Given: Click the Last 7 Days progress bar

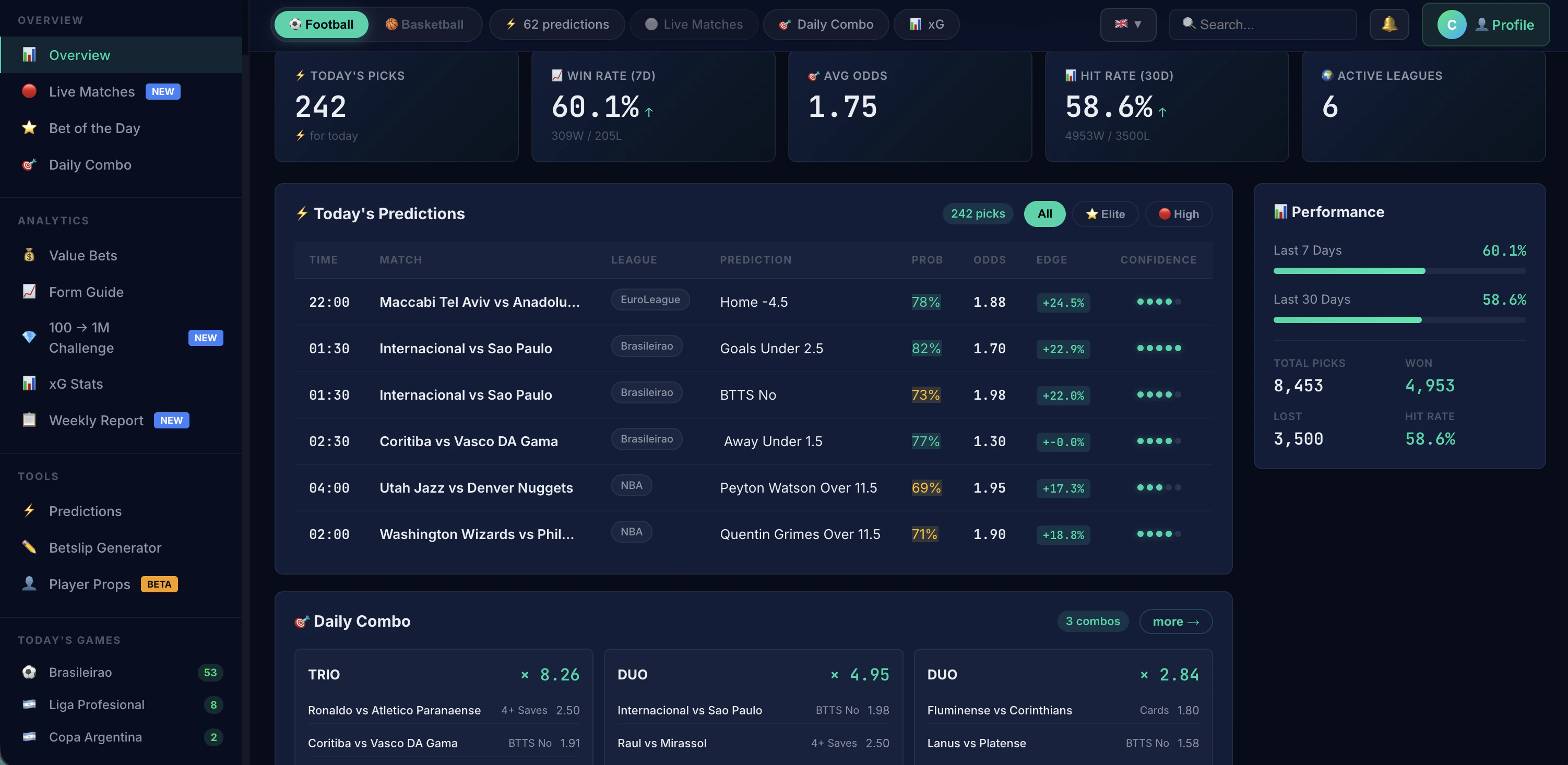Looking at the screenshot, I should point(1399,271).
